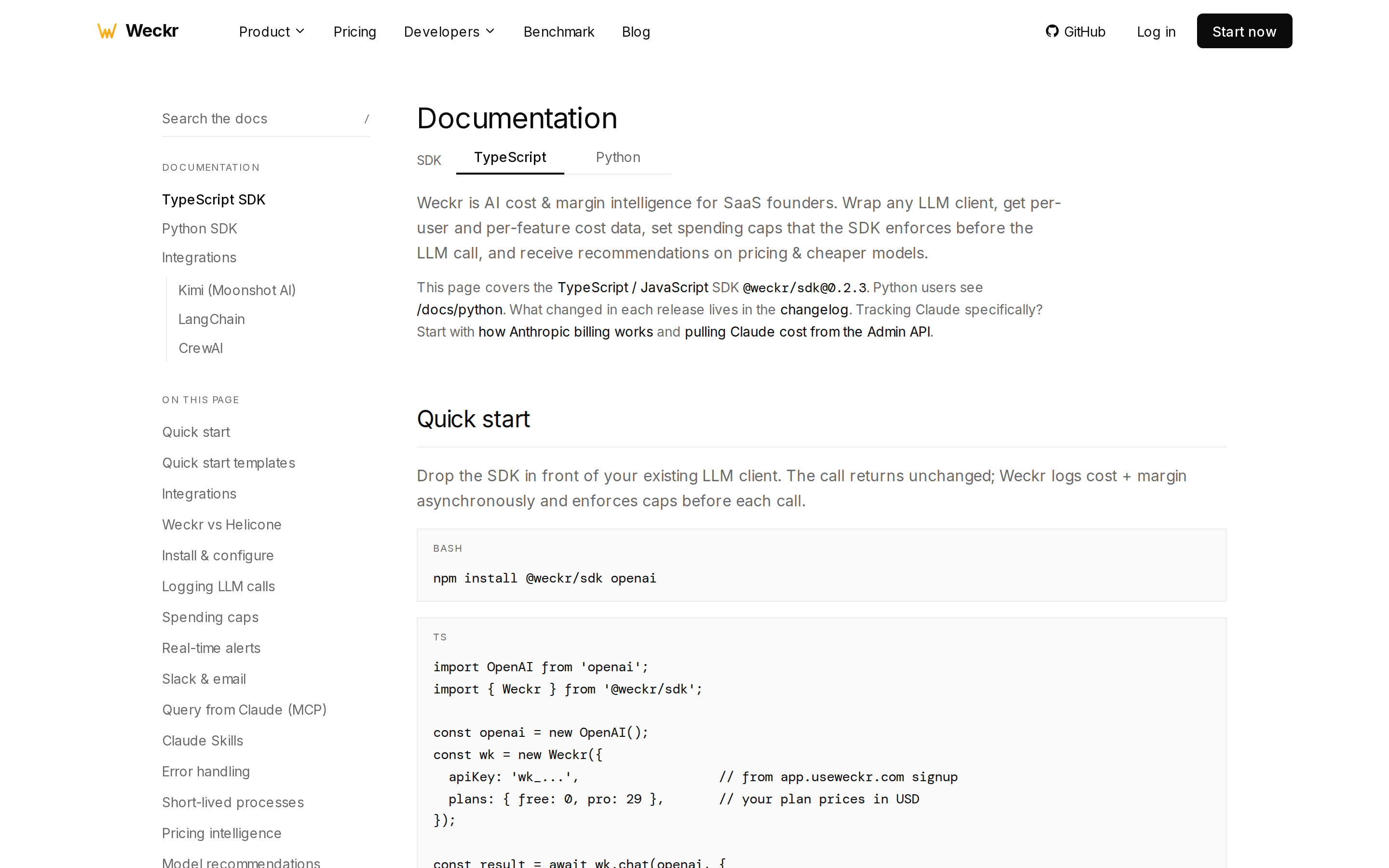Click the plans: { free: 0, pro: 29 } line
1389x868 pixels.
click(x=556, y=799)
